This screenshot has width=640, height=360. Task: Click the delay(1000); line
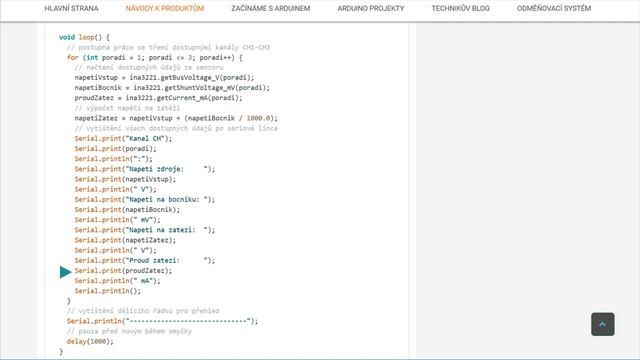click(90, 342)
